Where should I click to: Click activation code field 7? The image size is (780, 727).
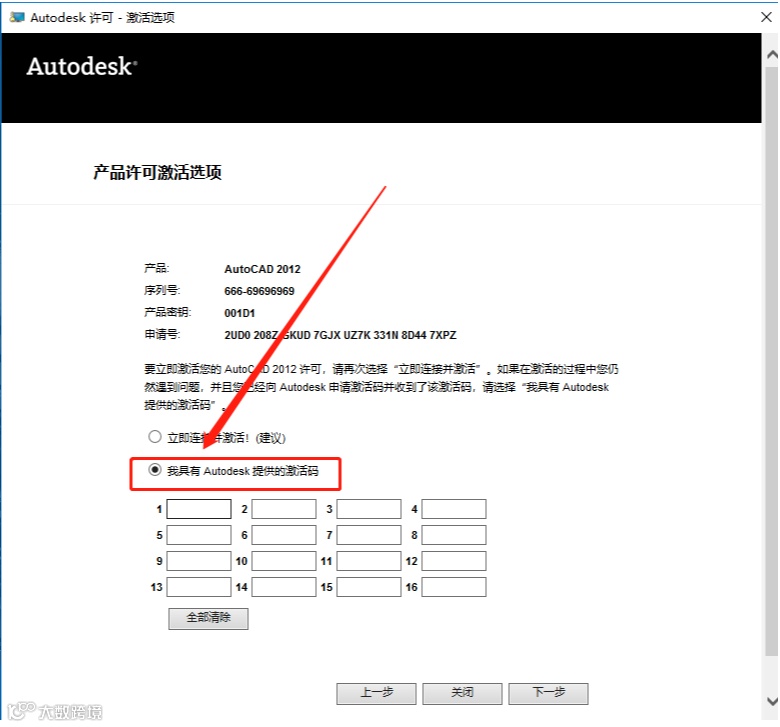[x=369, y=535]
